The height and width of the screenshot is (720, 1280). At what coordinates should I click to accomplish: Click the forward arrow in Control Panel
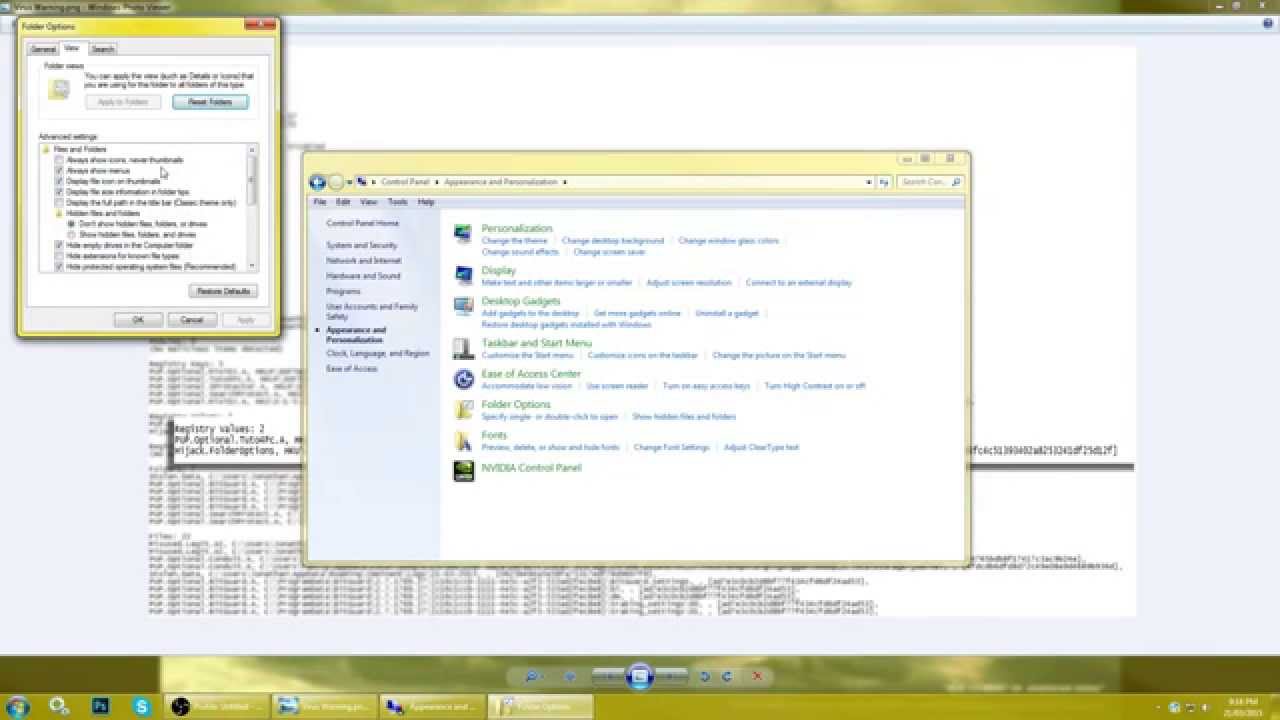(x=336, y=182)
